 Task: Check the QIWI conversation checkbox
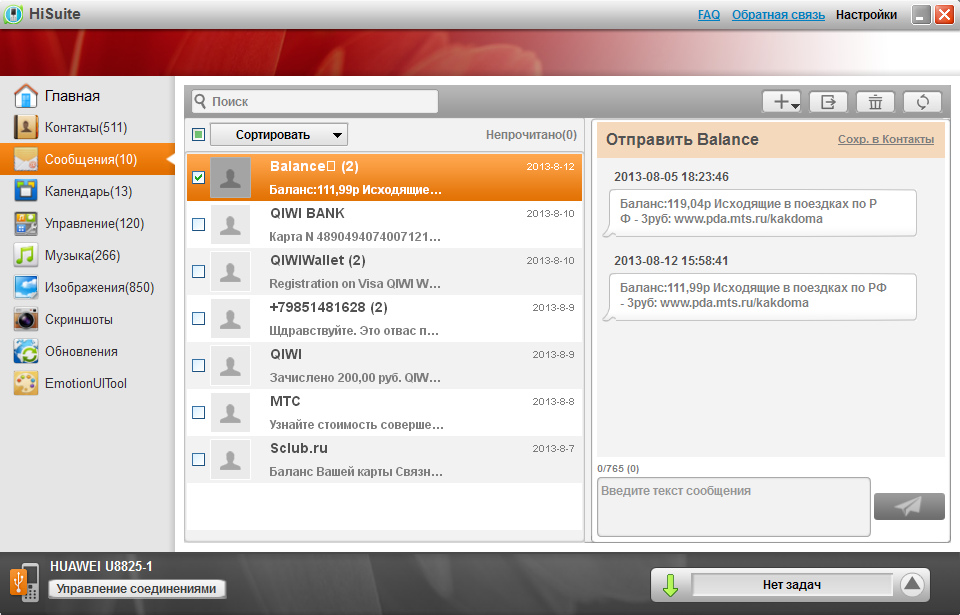[198, 366]
